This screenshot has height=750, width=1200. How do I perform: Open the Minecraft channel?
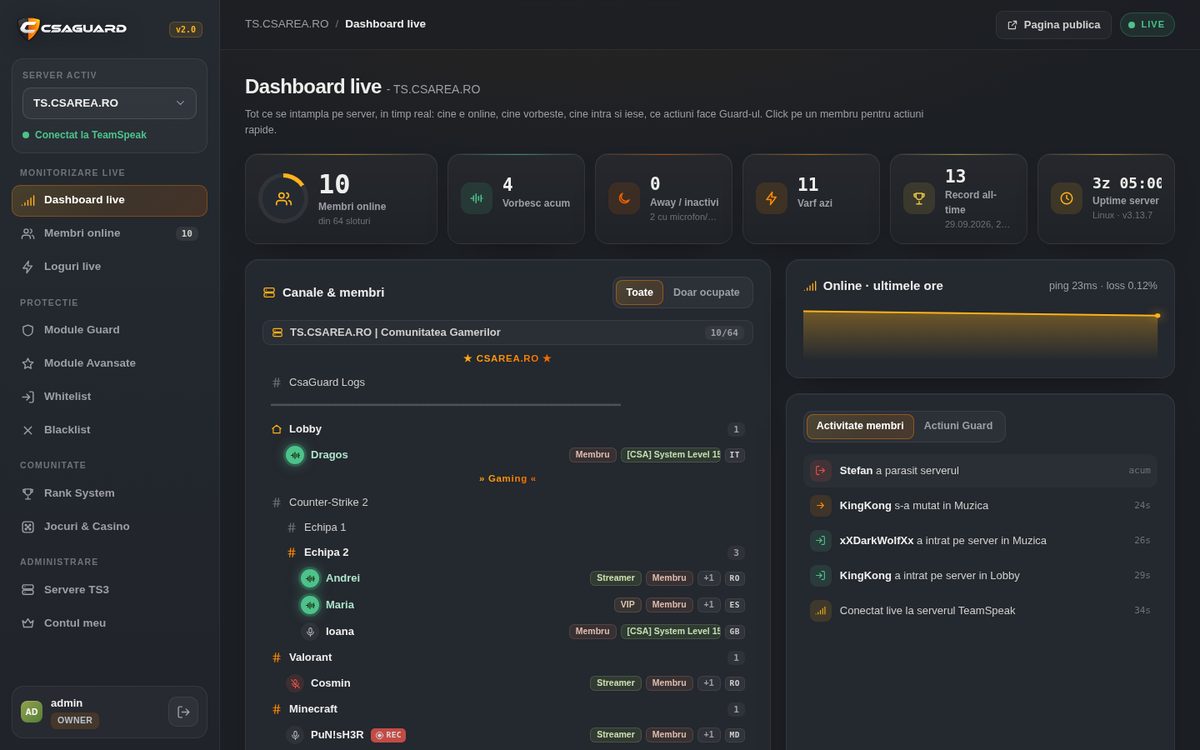tap(508, 710)
